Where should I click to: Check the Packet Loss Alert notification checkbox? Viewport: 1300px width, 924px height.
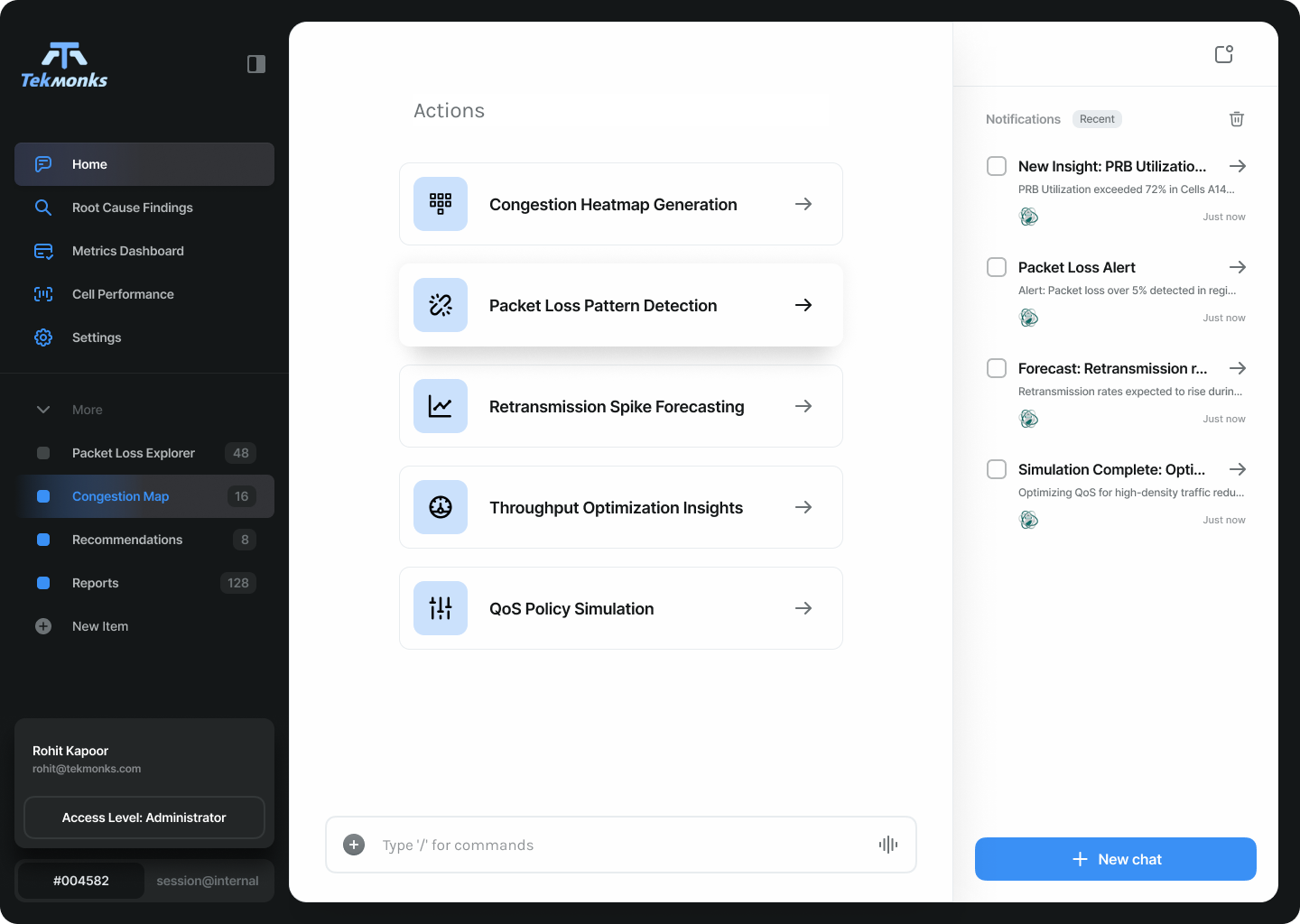[x=996, y=267]
